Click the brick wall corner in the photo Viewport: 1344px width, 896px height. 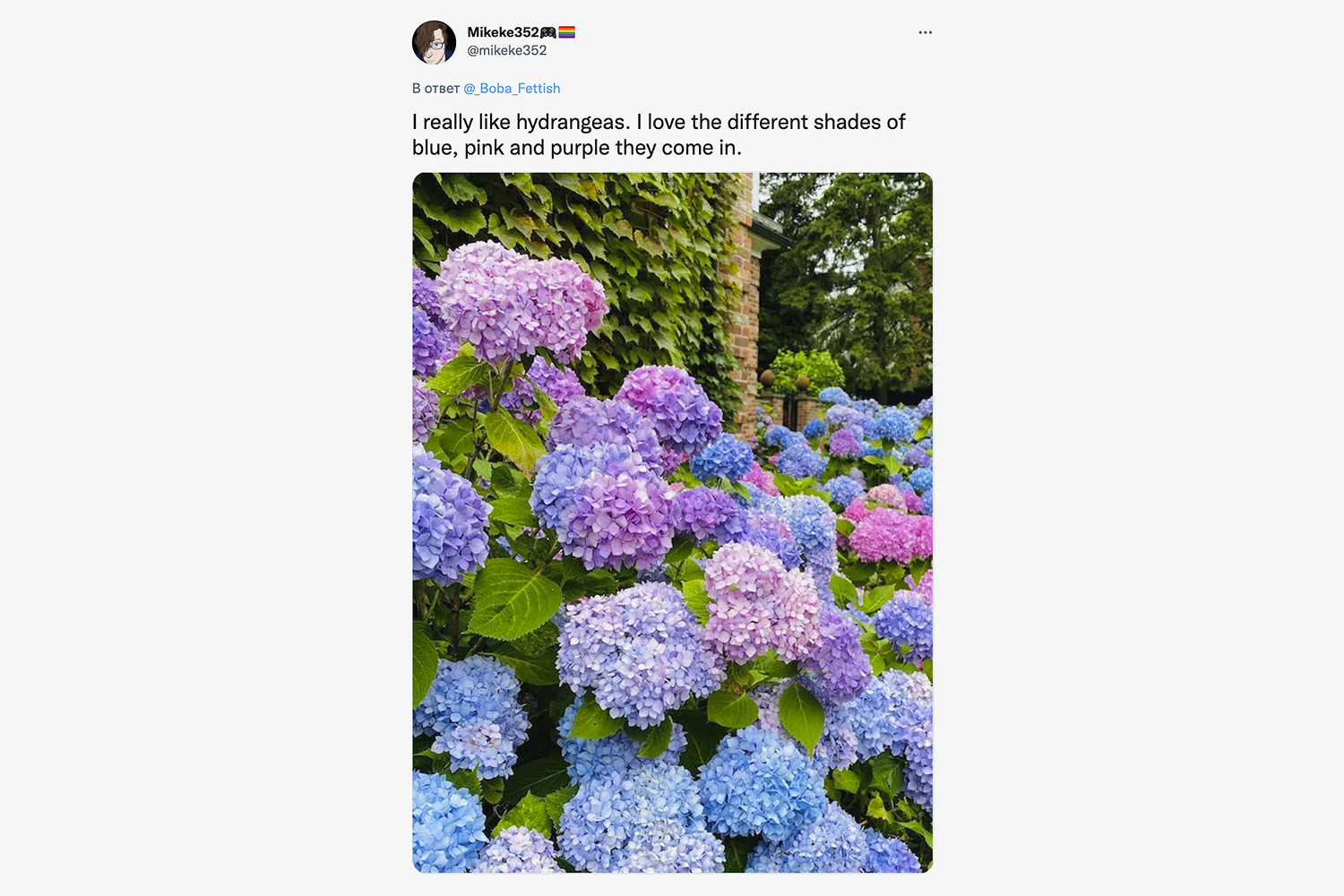[x=743, y=305]
